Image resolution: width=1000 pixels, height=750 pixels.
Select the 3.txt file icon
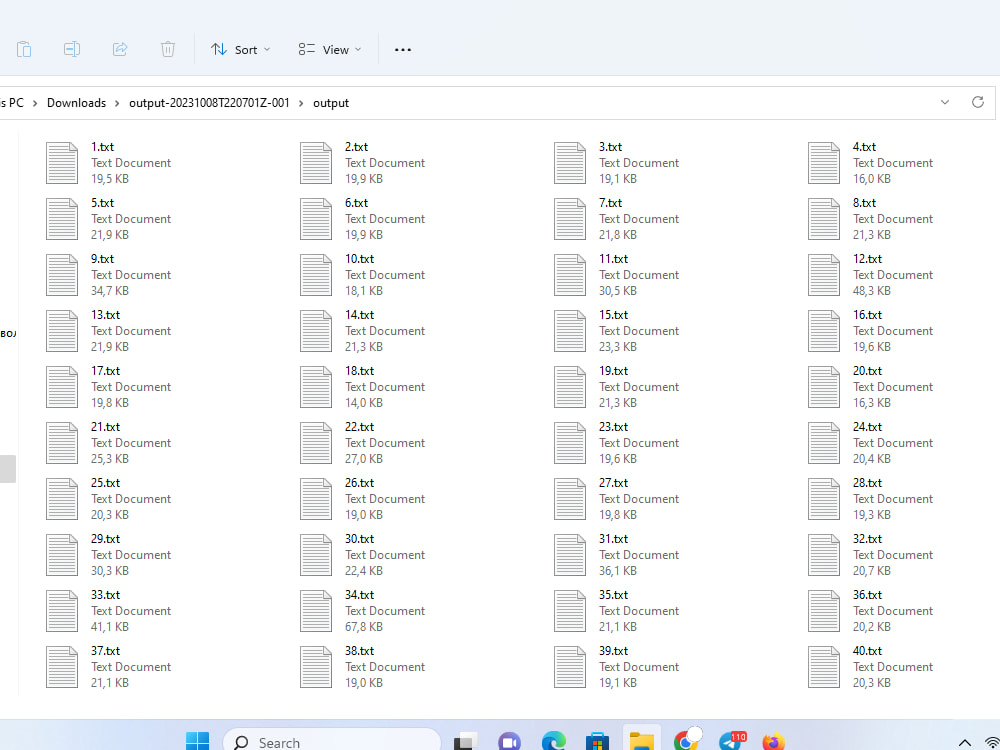point(570,163)
